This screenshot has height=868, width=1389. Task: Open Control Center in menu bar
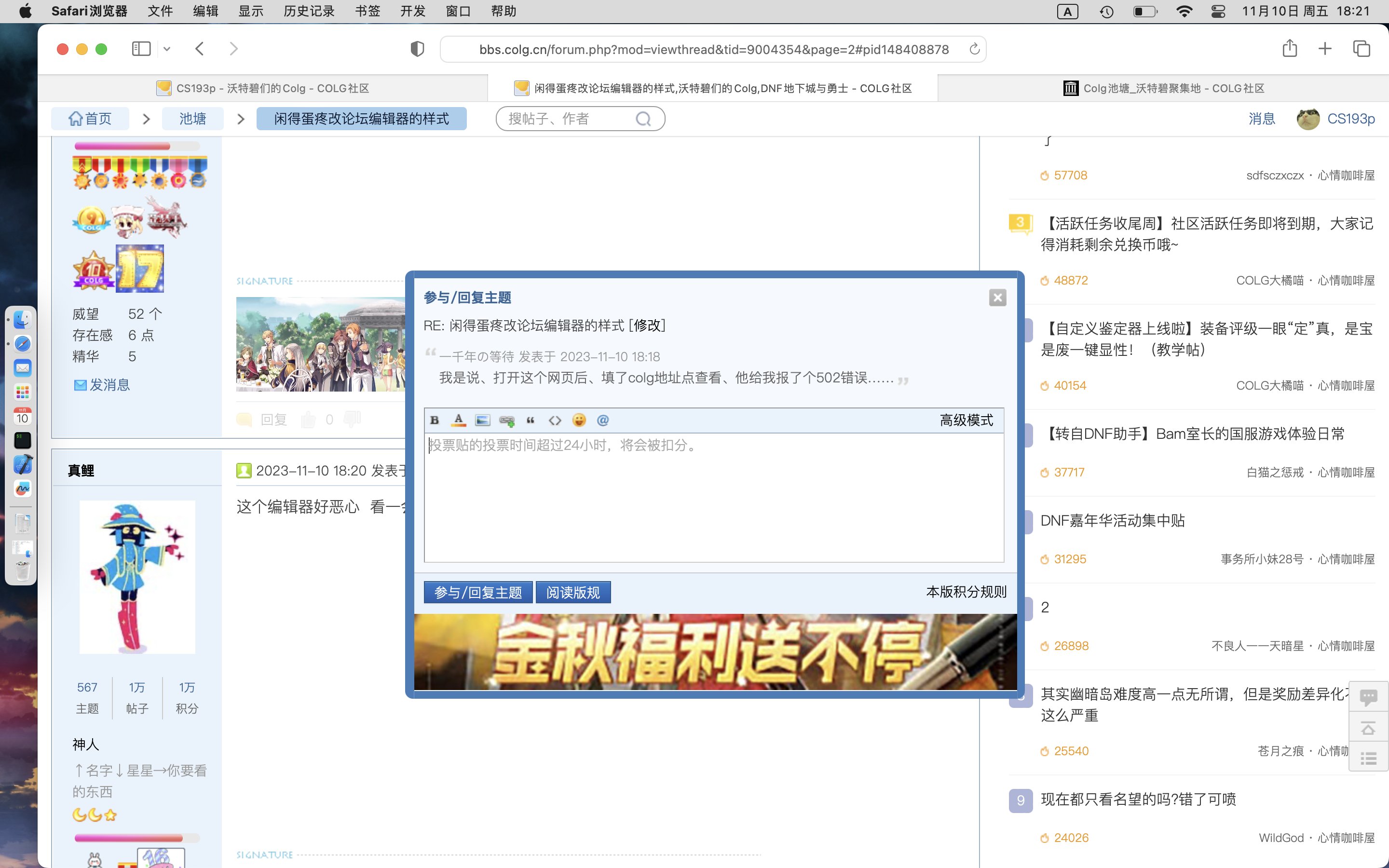click(x=1218, y=12)
